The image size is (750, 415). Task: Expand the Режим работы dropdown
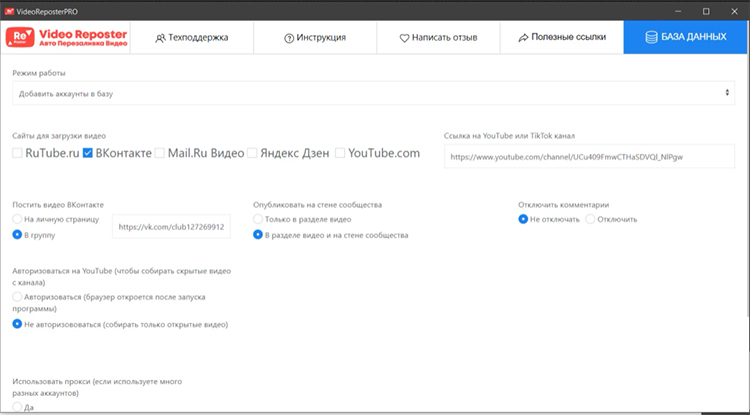pos(374,93)
